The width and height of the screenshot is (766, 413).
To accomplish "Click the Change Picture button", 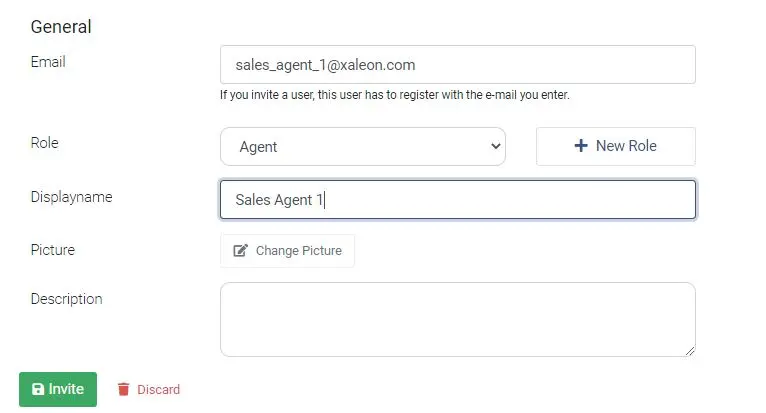I will click(287, 251).
